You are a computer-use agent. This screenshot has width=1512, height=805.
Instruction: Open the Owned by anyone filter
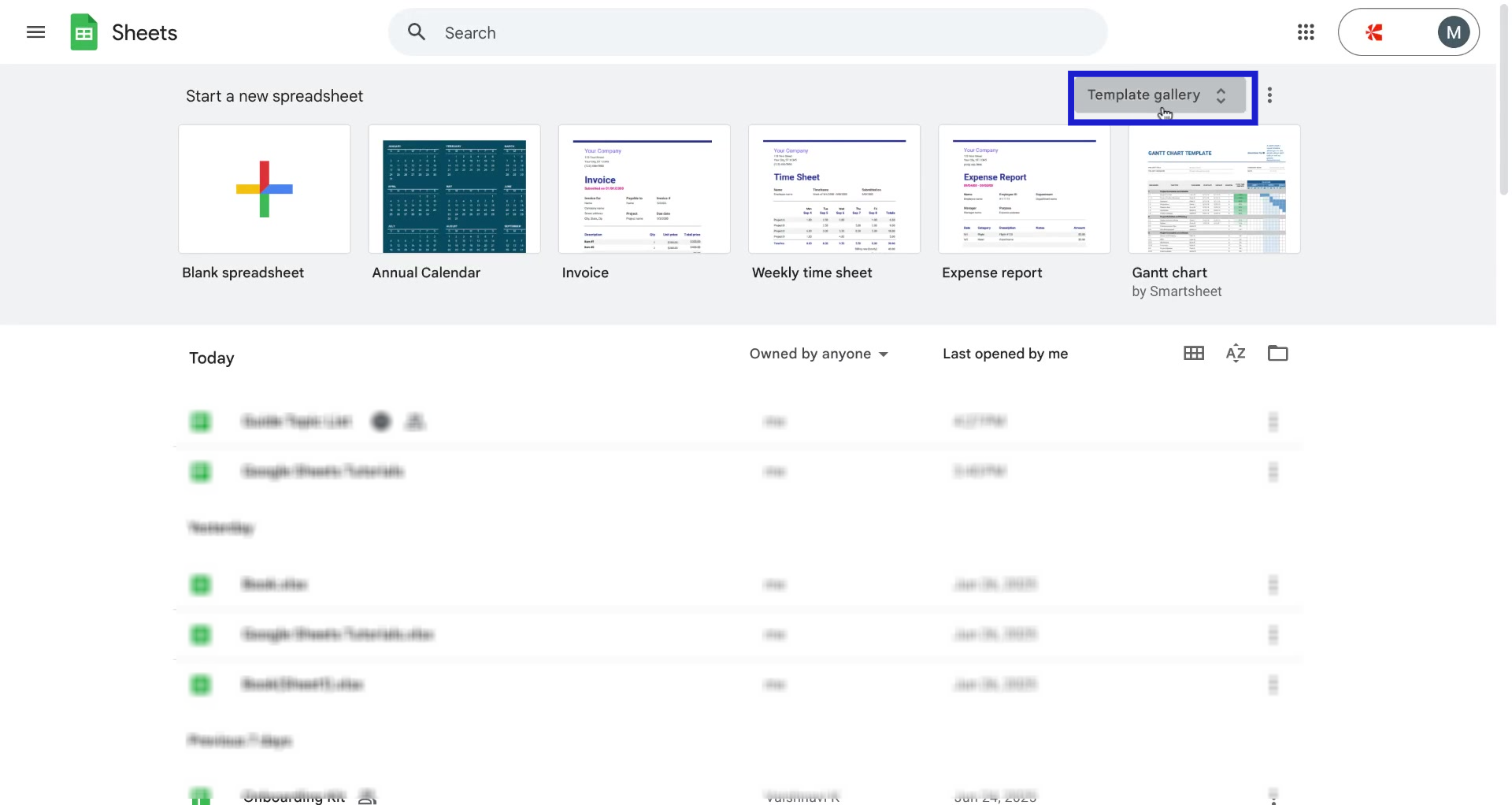click(x=817, y=354)
